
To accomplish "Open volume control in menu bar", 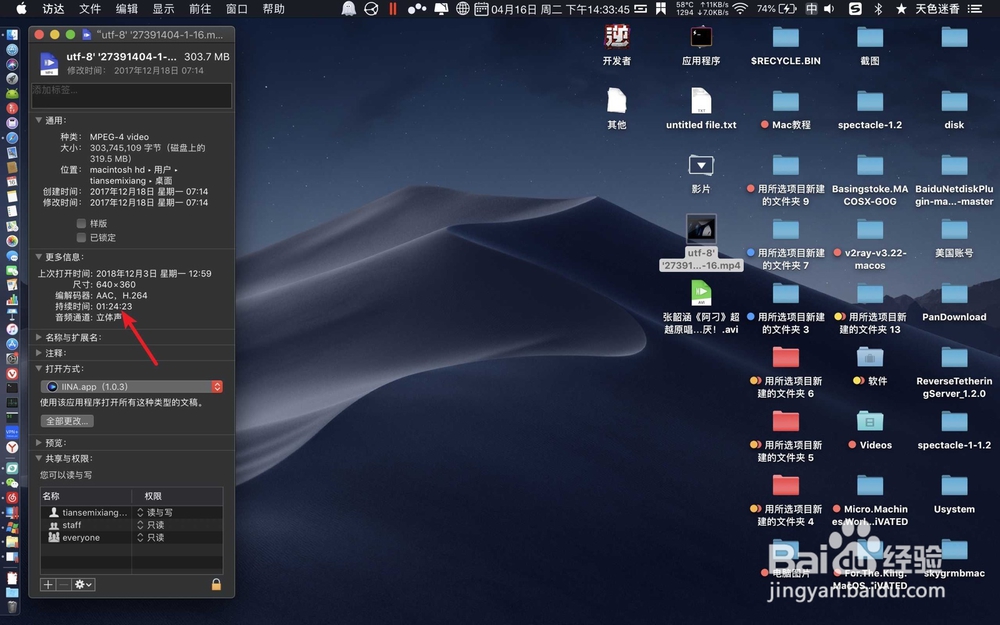I will pos(829,8).
